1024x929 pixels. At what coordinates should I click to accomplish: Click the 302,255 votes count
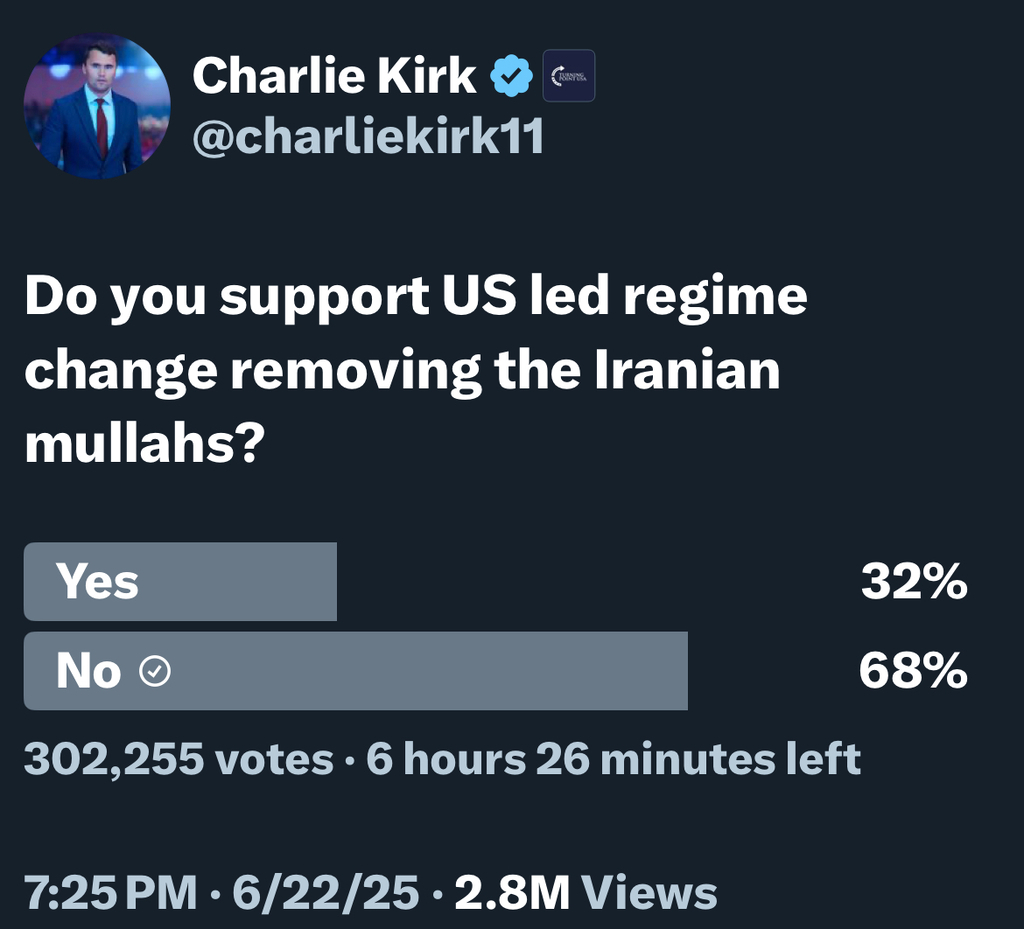pos(178,759)
